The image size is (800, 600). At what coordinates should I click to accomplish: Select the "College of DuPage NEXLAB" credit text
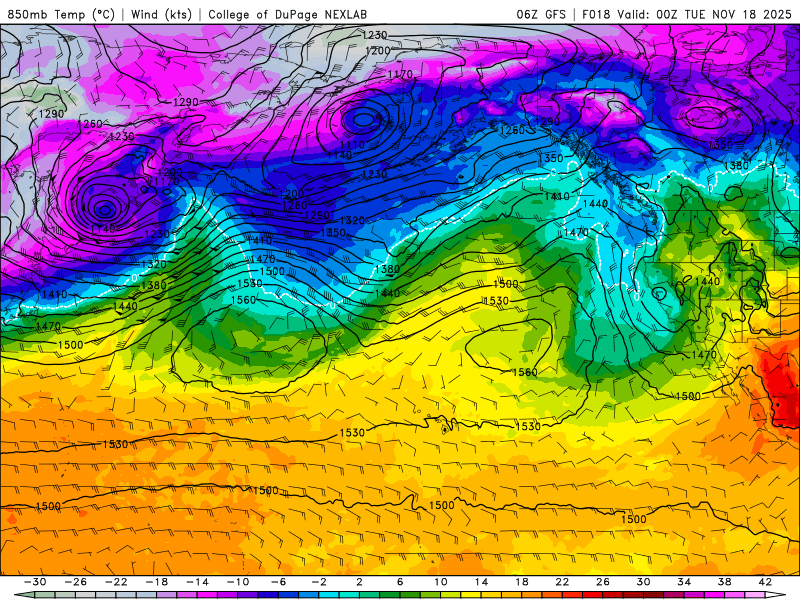(x=287, y=14)
